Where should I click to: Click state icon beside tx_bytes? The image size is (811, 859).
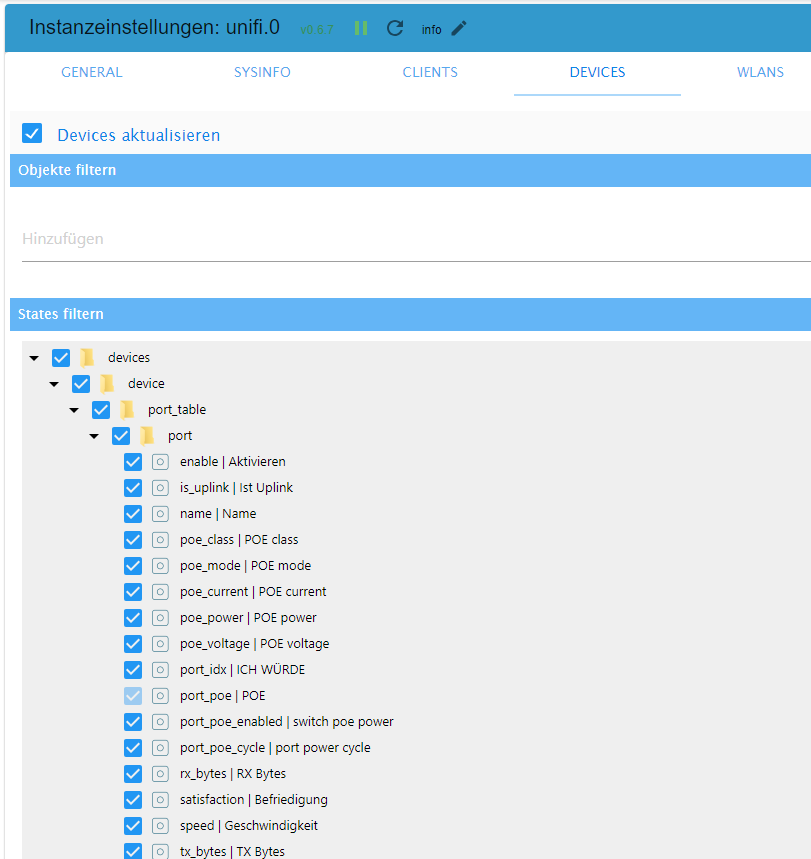pos(160,852)
